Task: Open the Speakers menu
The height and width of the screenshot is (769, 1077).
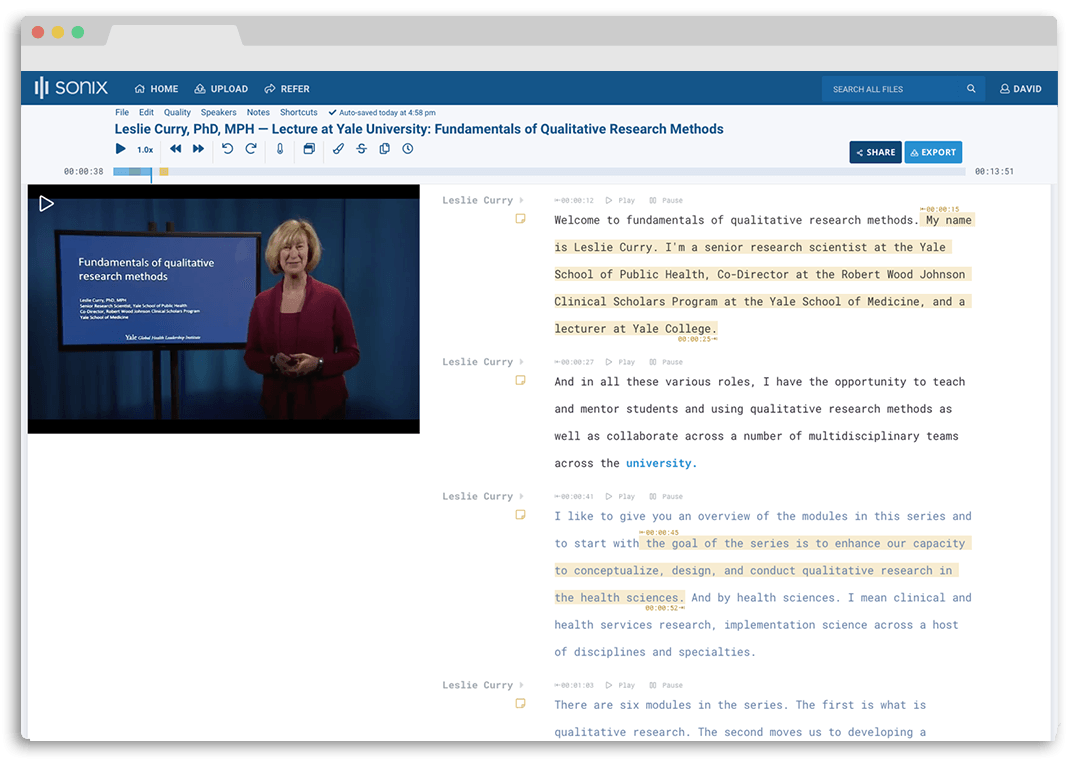Action: click(x=218, y=112)
